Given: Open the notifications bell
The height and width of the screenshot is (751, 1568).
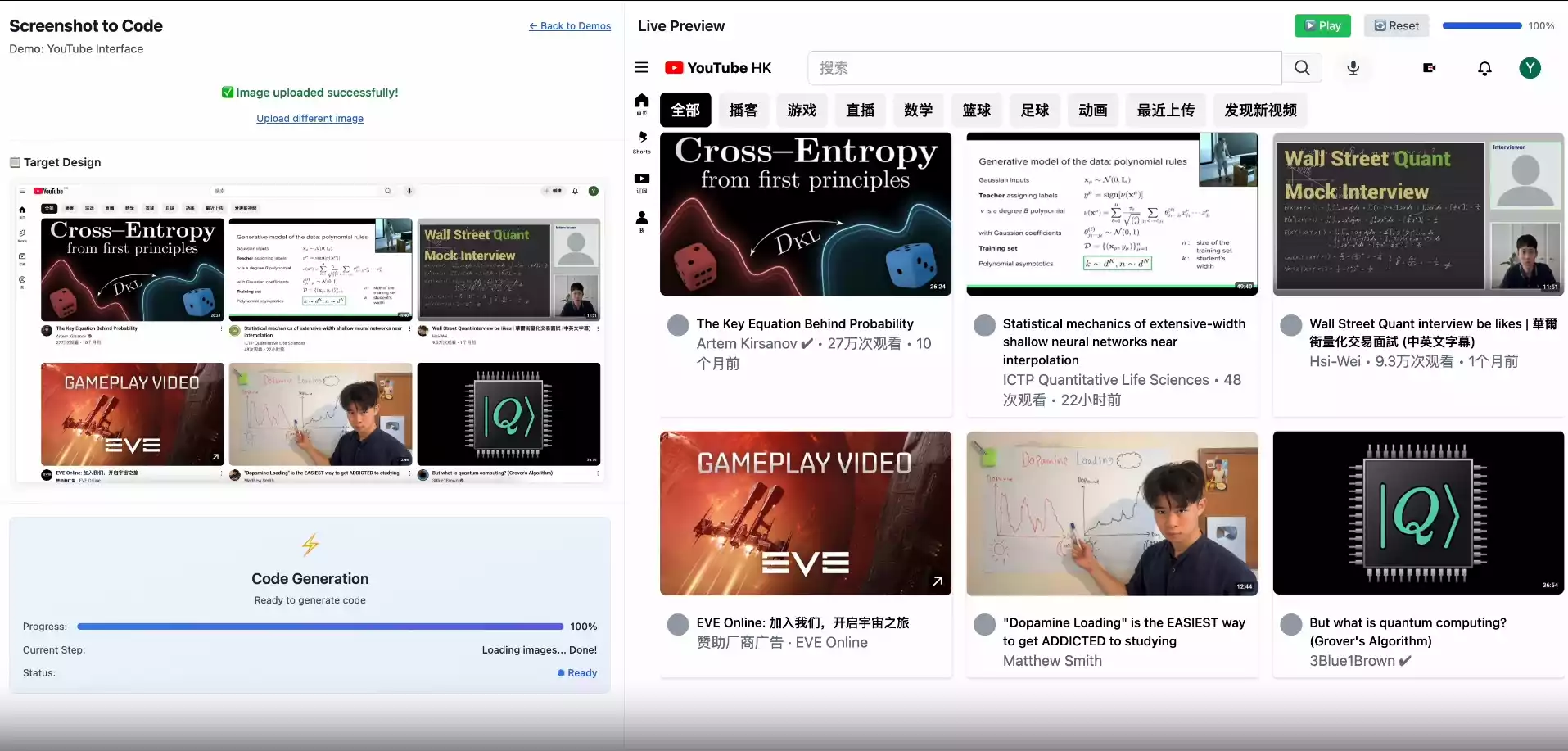Looking at the screenshot, I should pos(1484,68).
